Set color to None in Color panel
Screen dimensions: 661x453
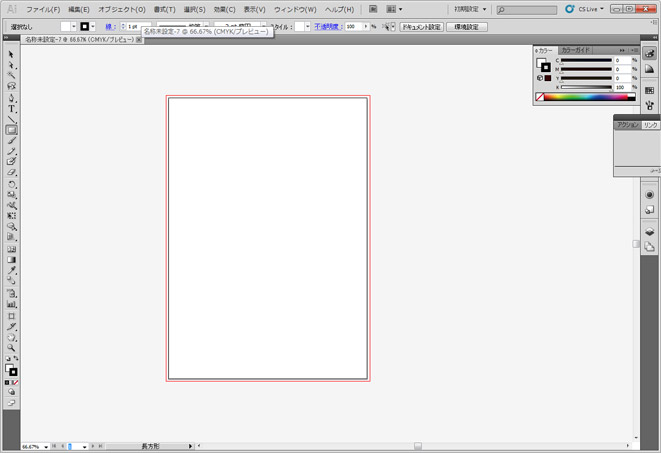click(x=540, y=98)
